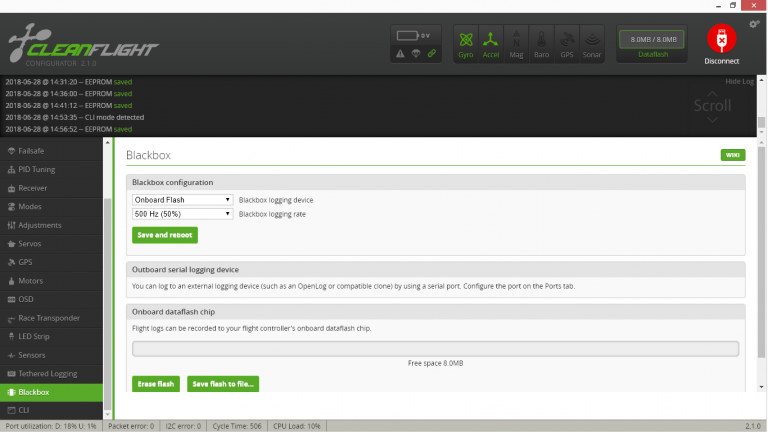Screen dimensions: 768x432
Task: Click the Save and reboot button
Action: [x=165, y=235]
